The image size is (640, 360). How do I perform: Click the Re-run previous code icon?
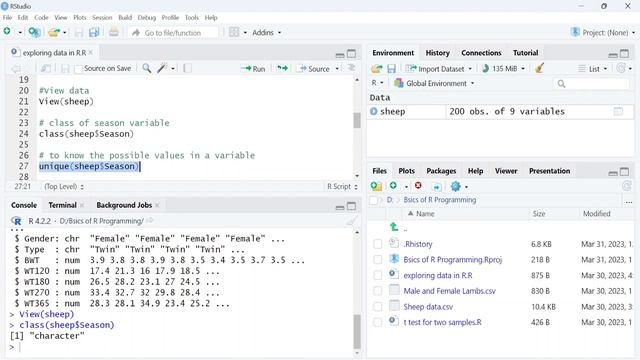coord(282,68)
